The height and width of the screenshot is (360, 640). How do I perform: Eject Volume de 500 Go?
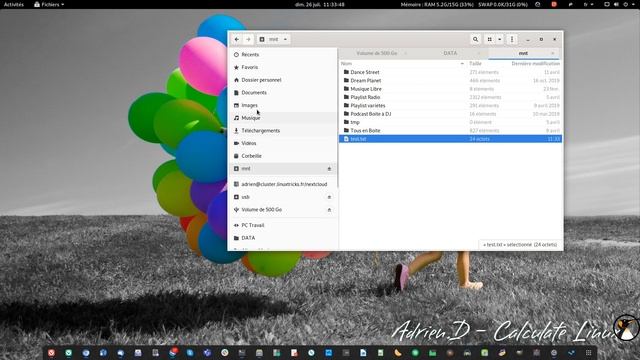(x=329, y=210)
